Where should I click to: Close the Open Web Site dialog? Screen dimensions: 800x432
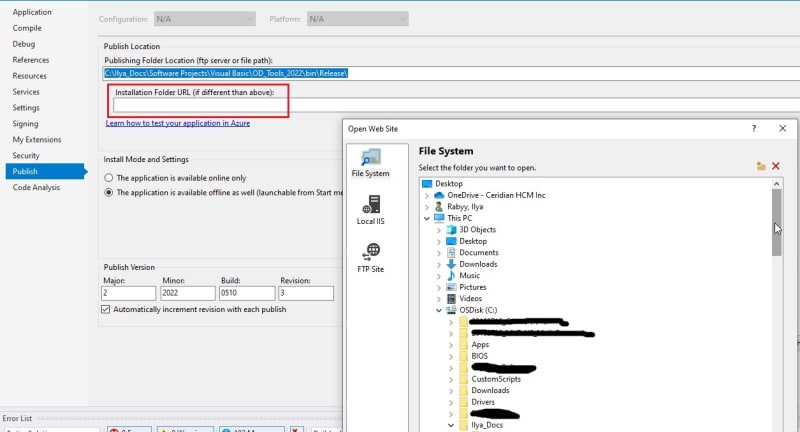pyautogui.click(x=783, y=129)
